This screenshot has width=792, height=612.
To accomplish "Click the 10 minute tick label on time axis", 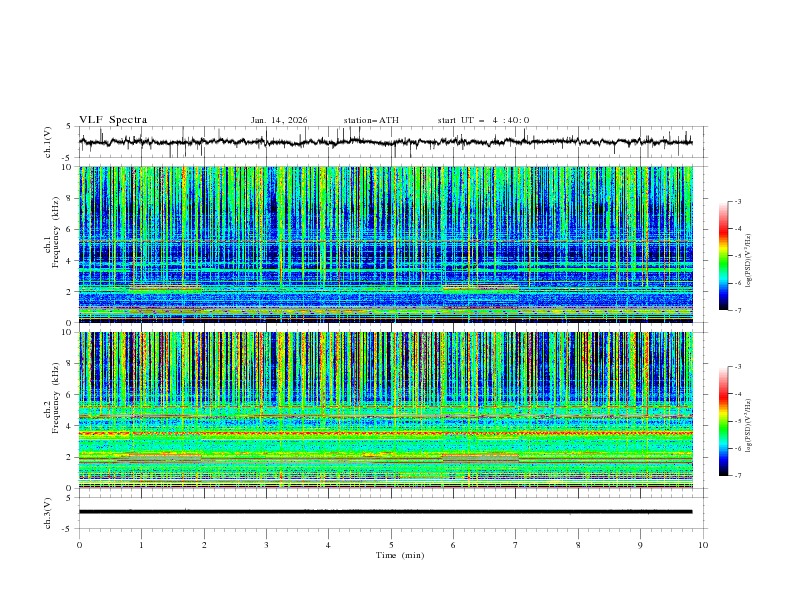I will (x=703, y=545).
